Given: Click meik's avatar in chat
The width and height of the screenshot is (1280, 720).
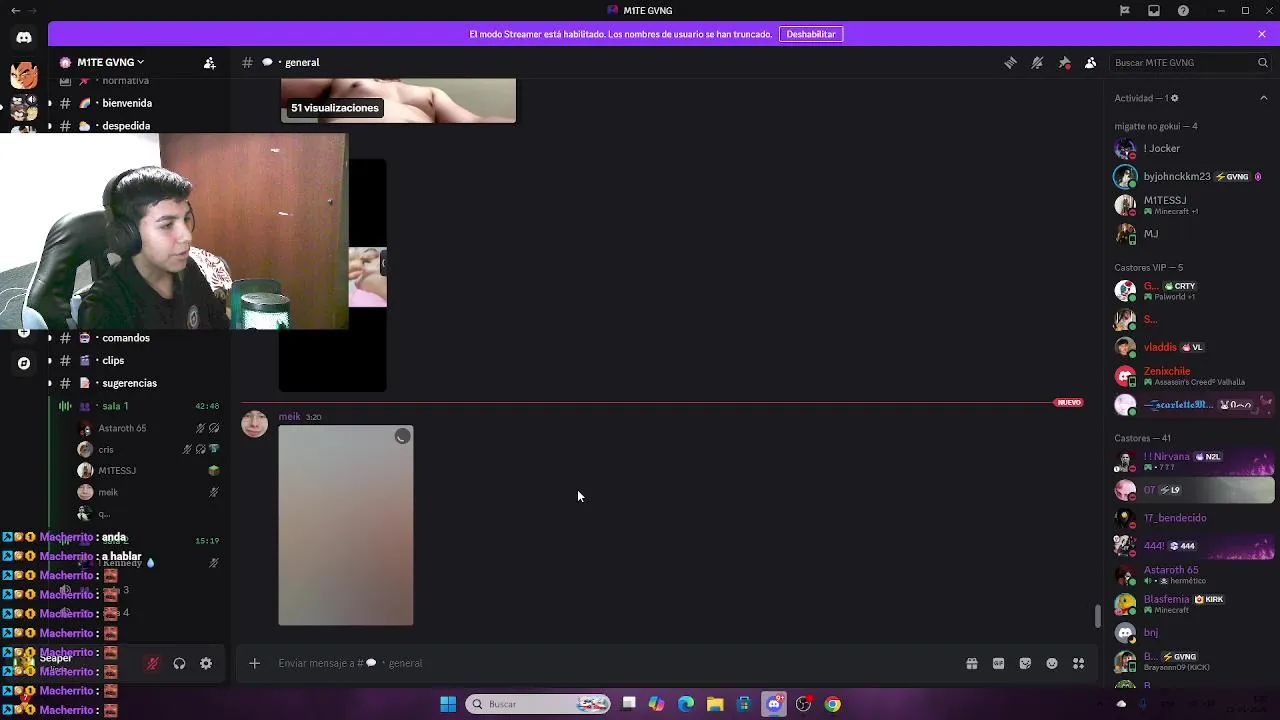Looking at the screenshot, I should (254, 424).
